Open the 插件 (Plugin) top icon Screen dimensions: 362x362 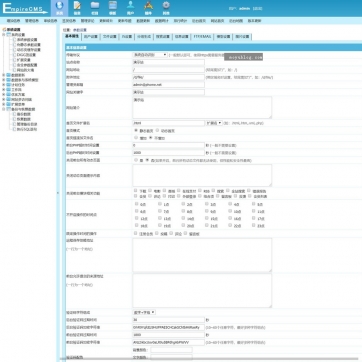tap(148, 8)
